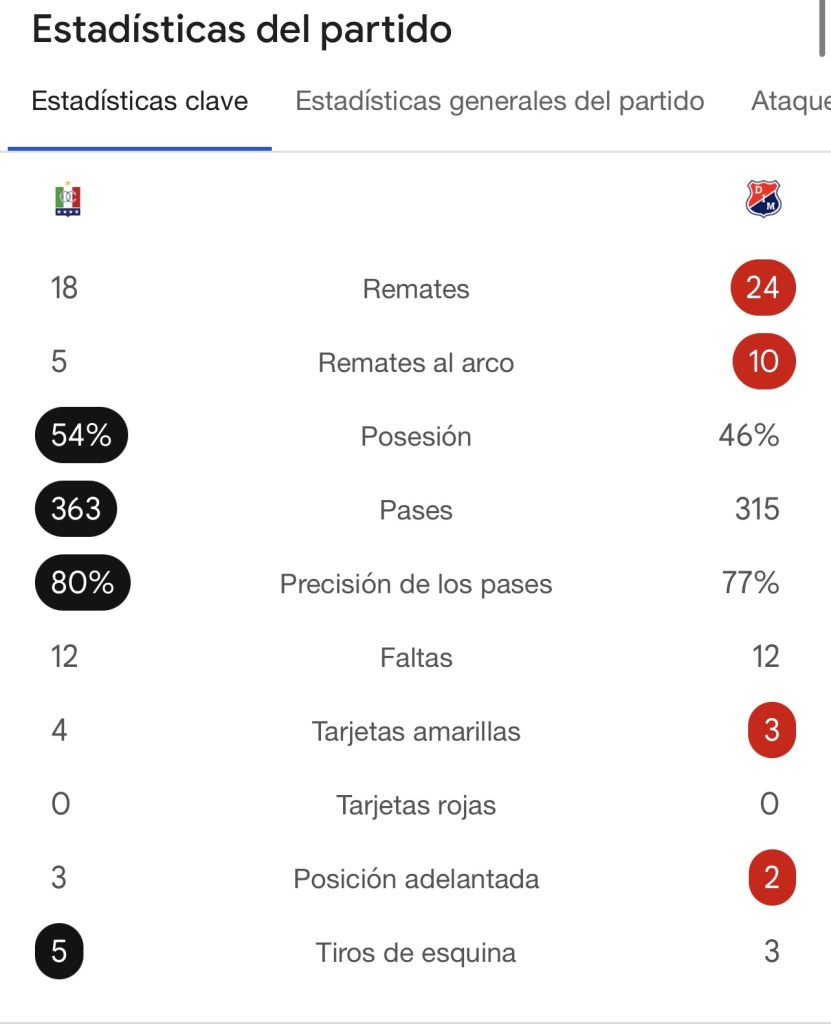831x1024 pixels.
Task: Tap the left team crest with stars
Action: click(68, 199)
